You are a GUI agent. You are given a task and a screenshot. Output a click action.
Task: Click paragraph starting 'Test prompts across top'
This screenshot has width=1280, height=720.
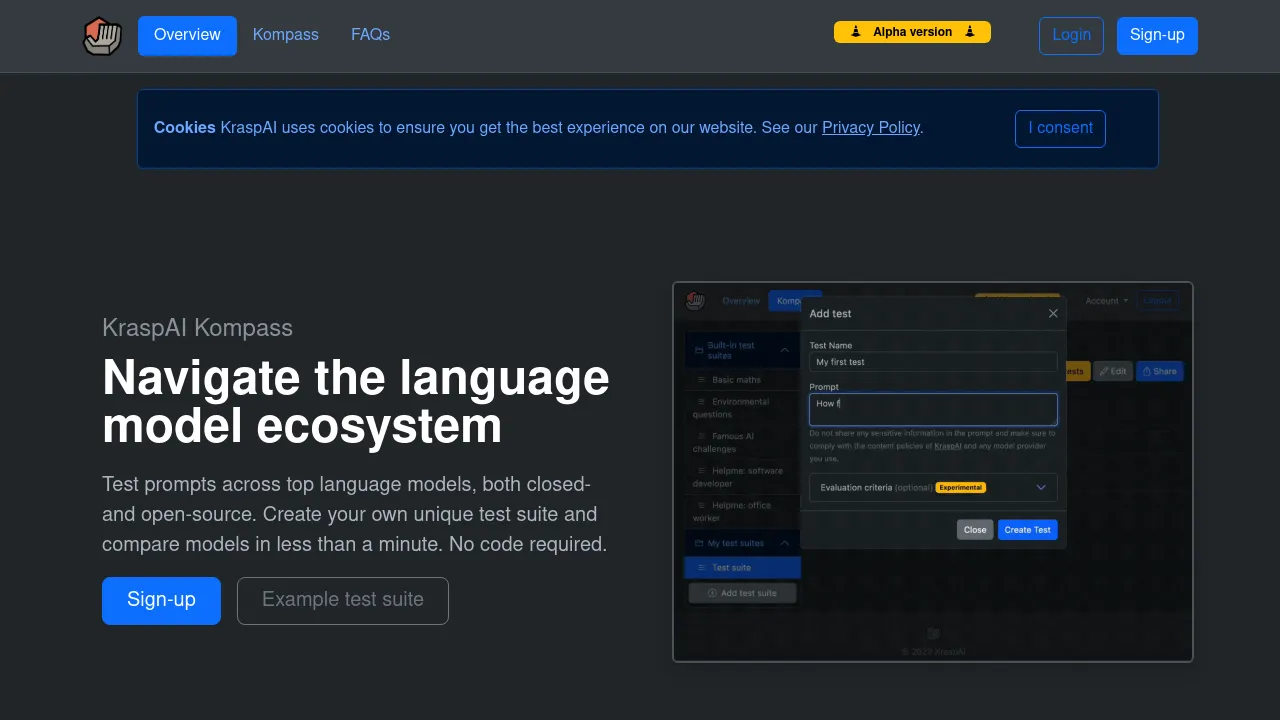point(355,514)
